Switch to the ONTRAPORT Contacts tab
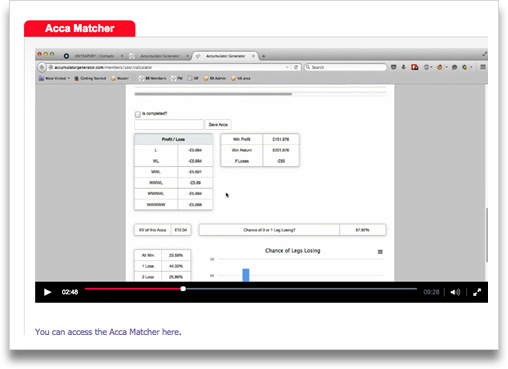This screenshot has width=508, height=369. [x=94, y=56]
